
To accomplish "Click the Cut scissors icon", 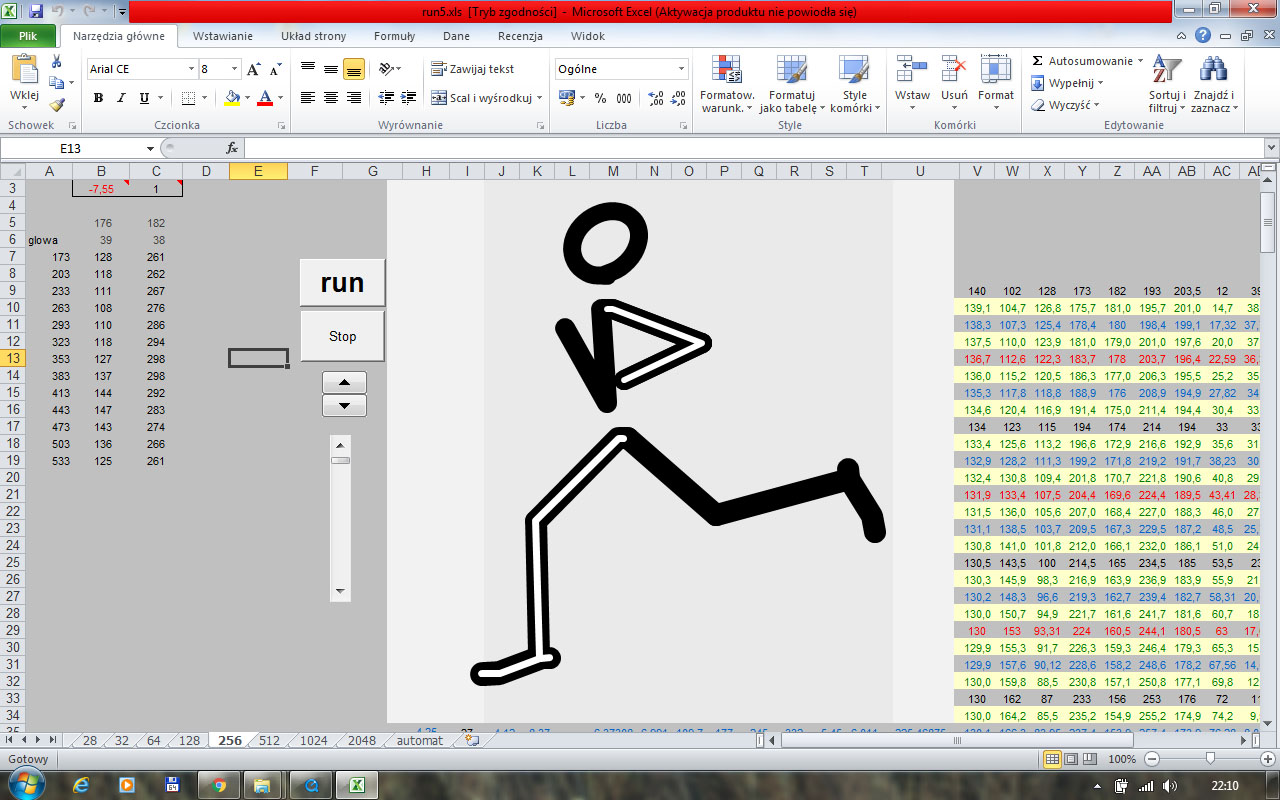I will click(57, 62).
